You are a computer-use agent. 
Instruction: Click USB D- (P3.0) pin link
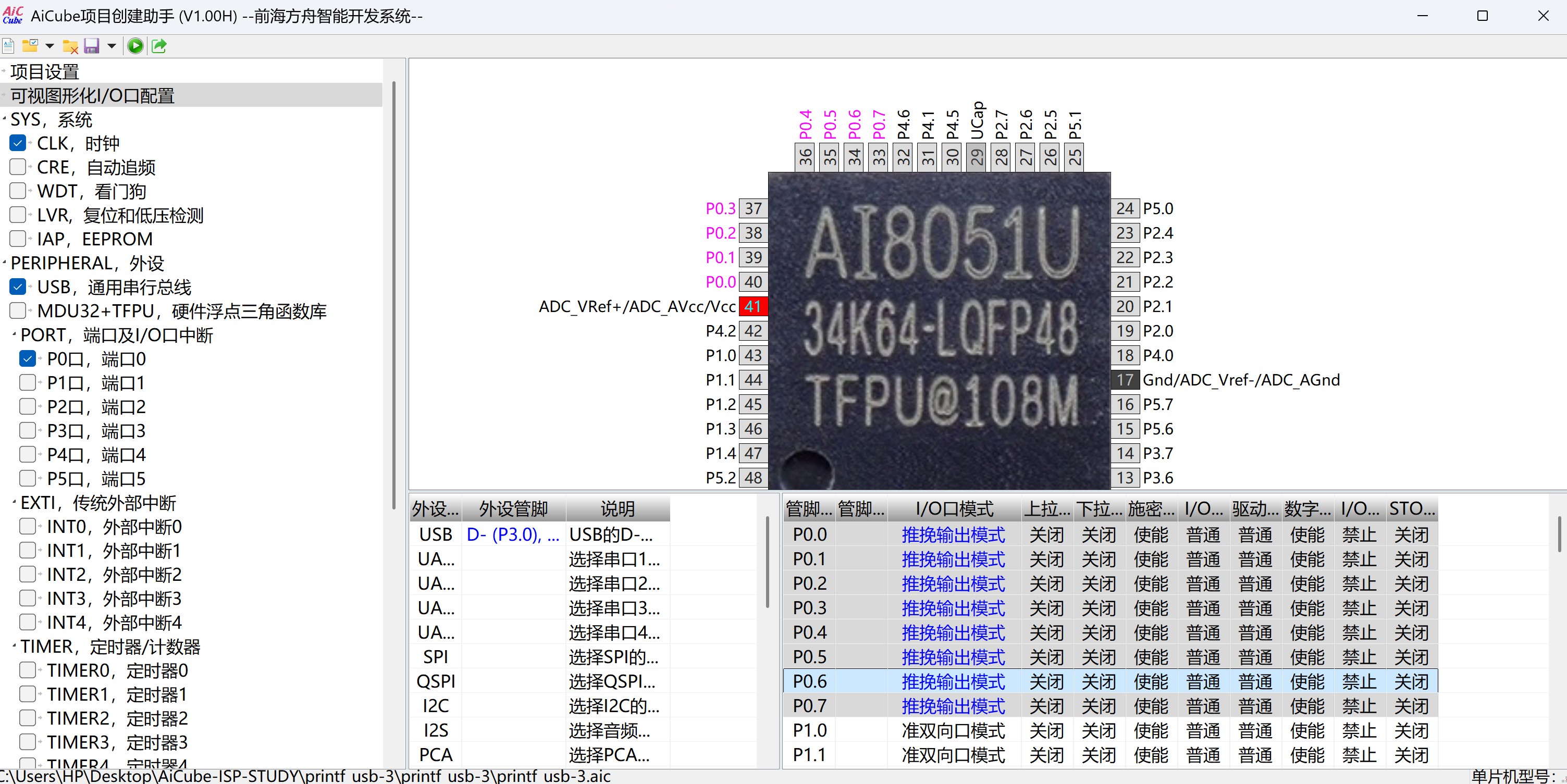(512, 534)
